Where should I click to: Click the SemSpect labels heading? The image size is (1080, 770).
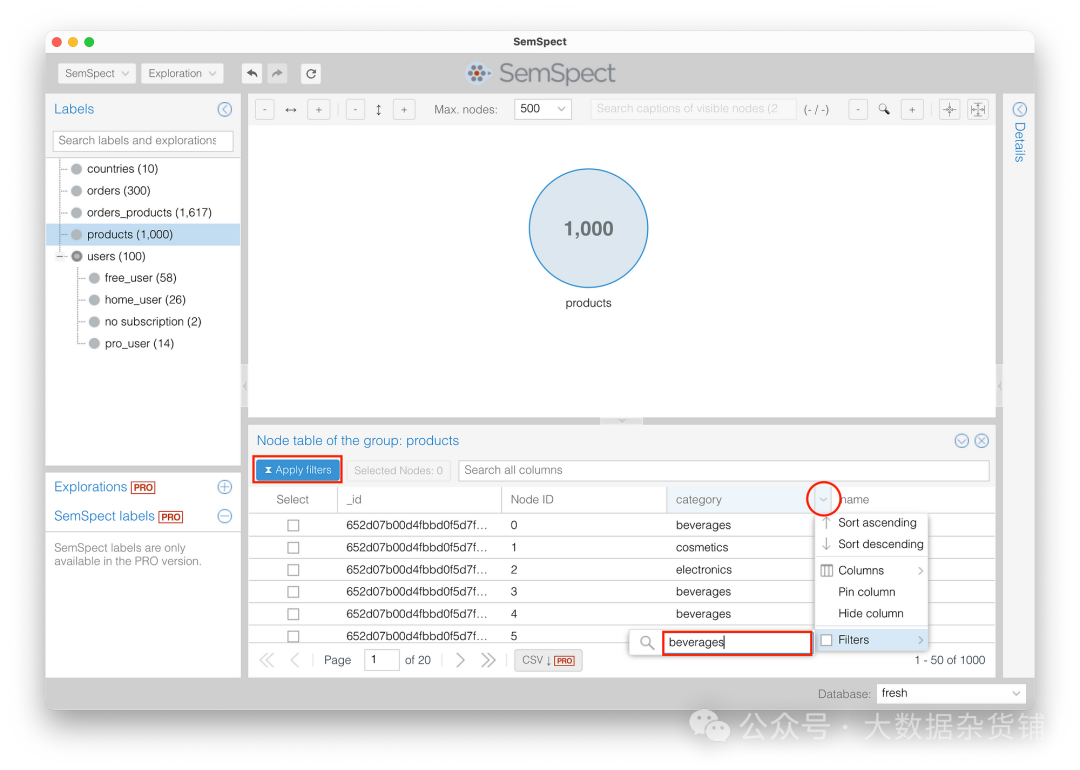(104, 516)
